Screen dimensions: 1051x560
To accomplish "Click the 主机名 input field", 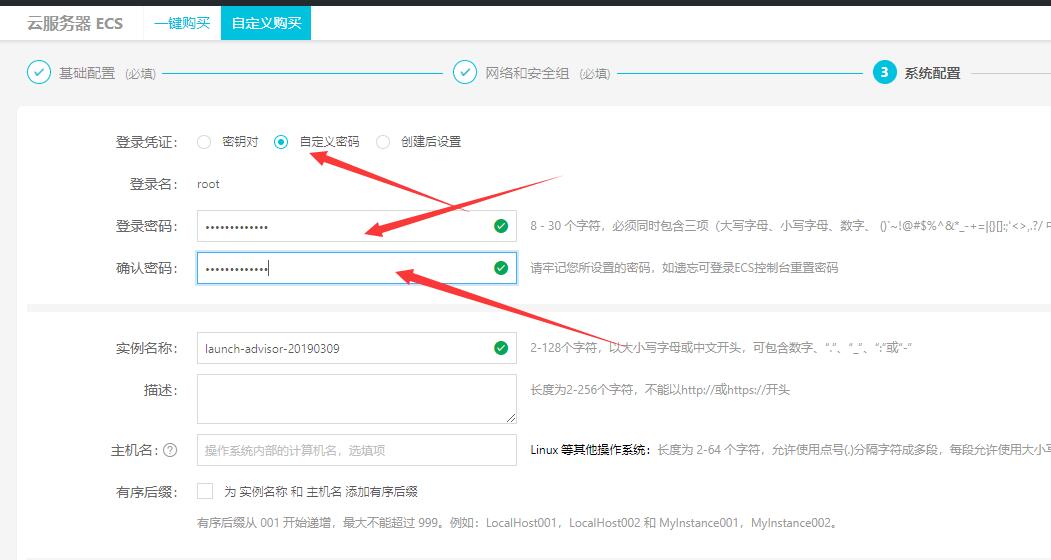I will point(357,450).
